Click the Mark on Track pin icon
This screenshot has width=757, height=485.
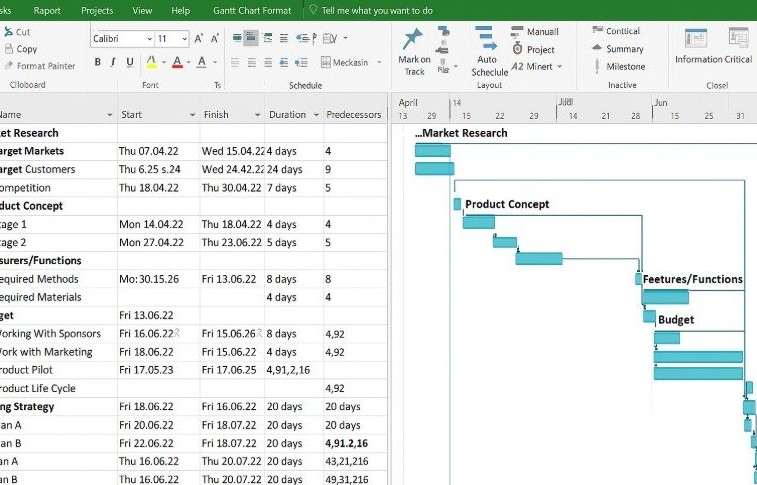(412, 39)
